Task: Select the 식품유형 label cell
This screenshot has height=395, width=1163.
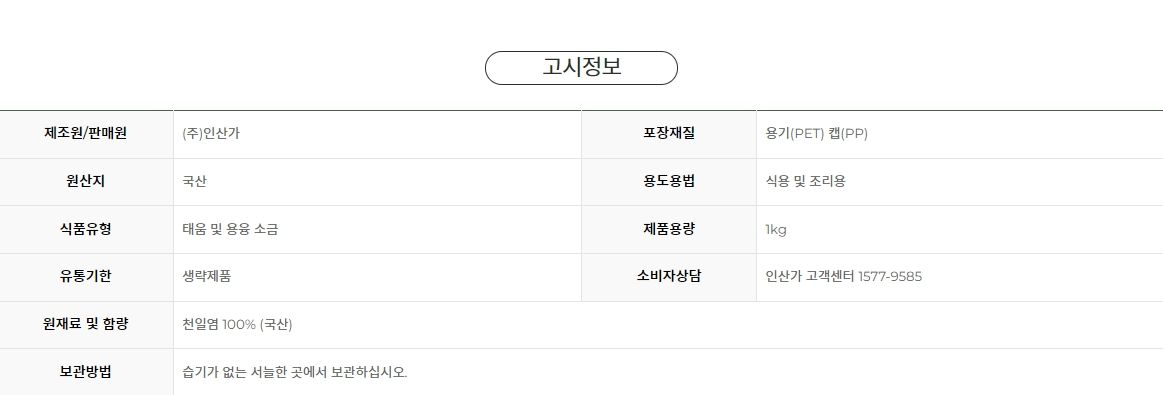Action: coord(86,229)
